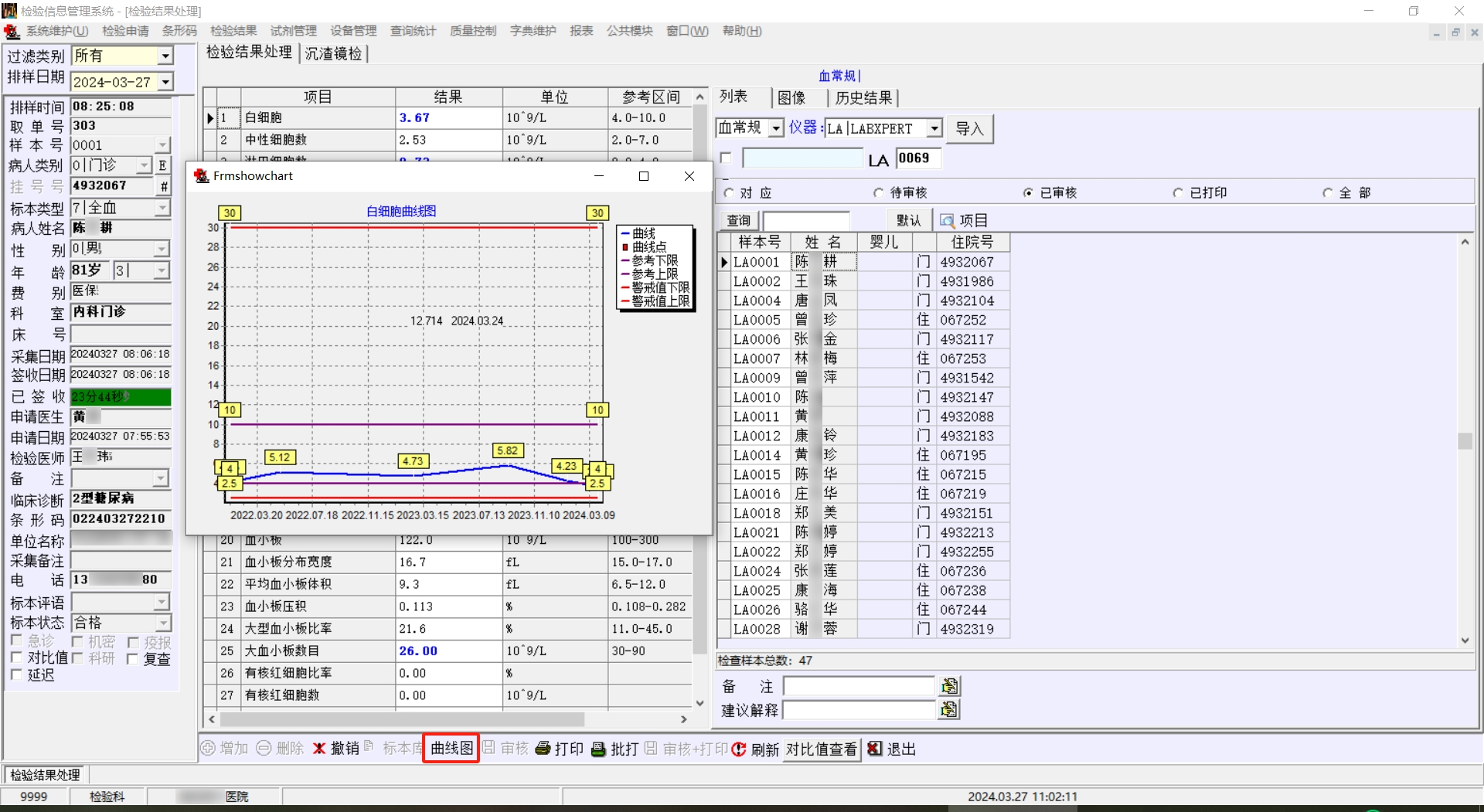
Task: Click the 刷新 refresh icon
Action: pyautogui.click(x=739, y=749)
